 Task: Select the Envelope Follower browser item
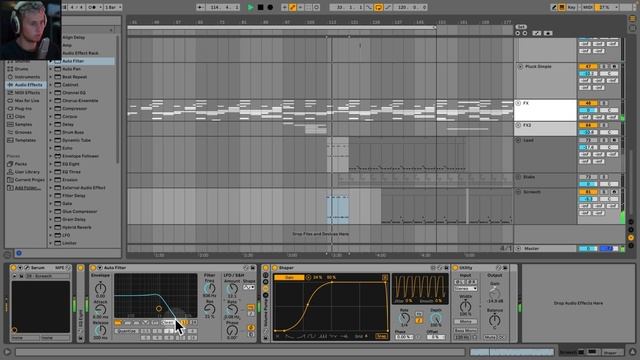(x=80, y=156)
